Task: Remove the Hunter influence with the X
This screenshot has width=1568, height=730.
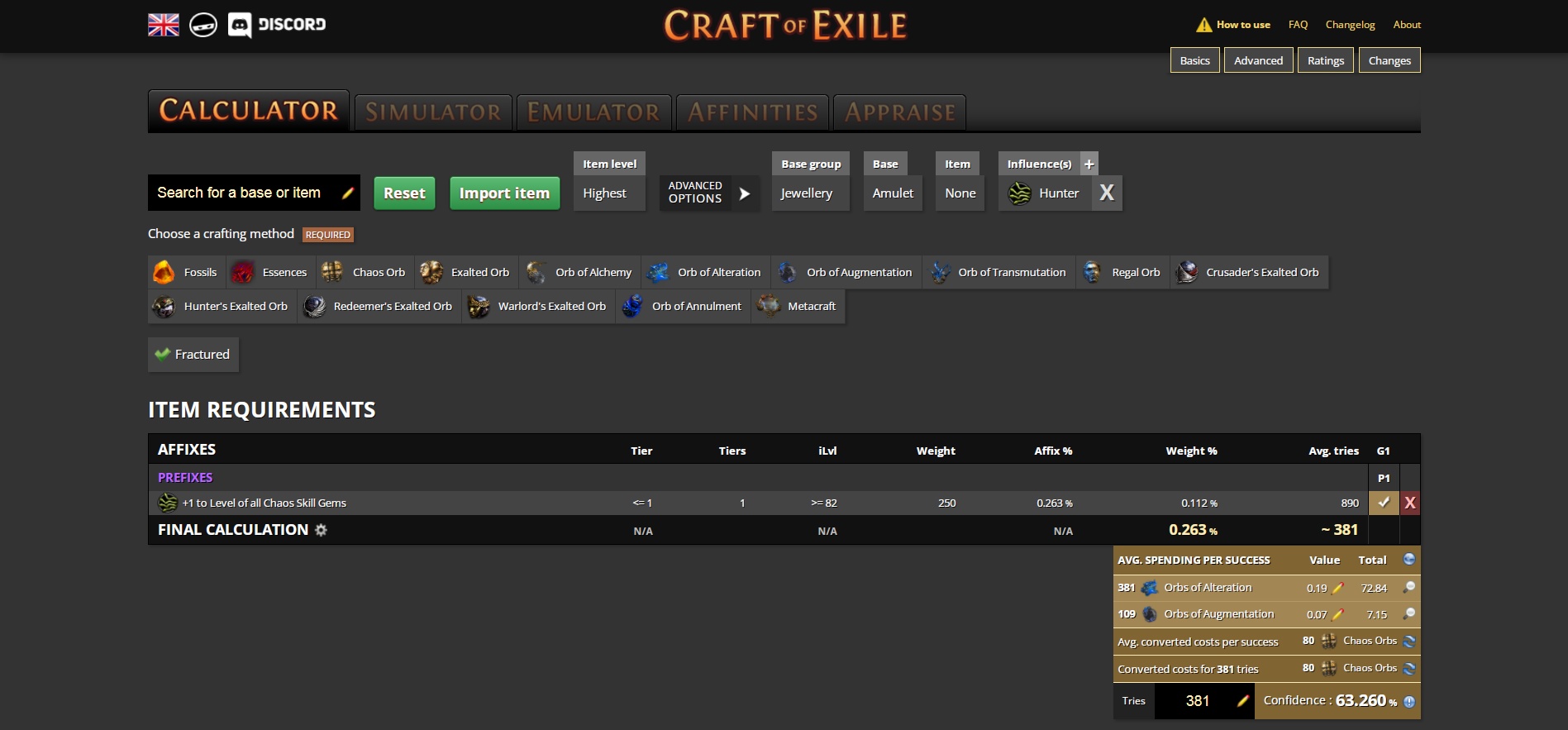Action: coord(1107,193)
